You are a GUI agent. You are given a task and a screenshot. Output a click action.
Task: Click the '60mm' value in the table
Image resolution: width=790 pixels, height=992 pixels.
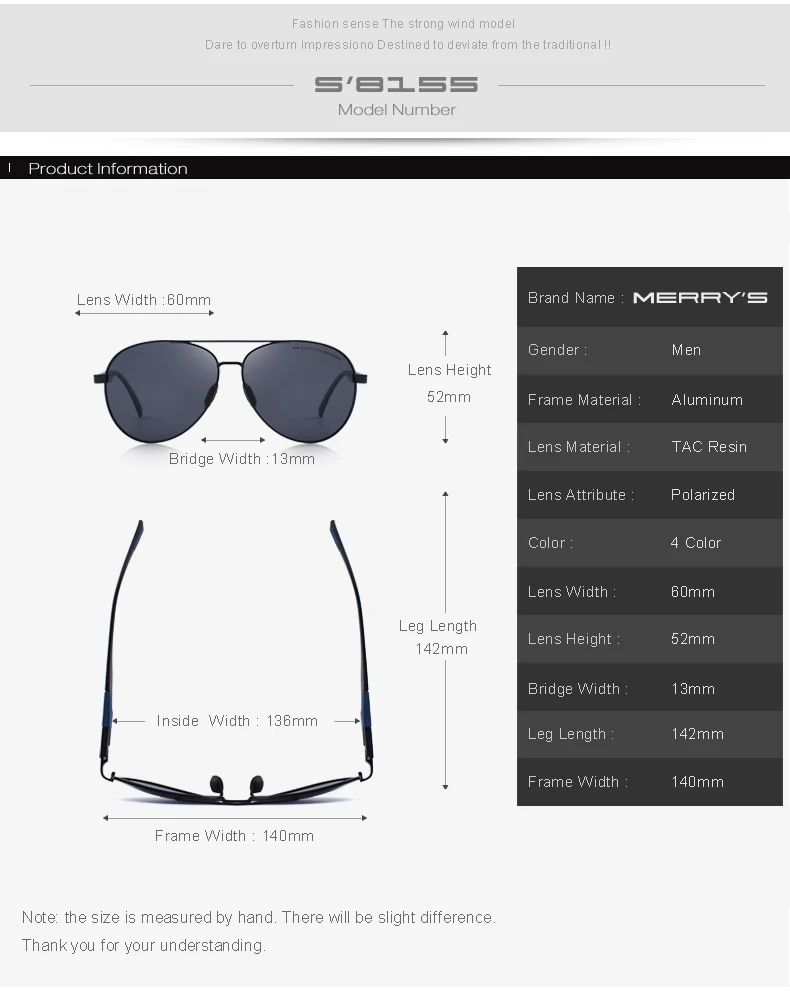693,592
